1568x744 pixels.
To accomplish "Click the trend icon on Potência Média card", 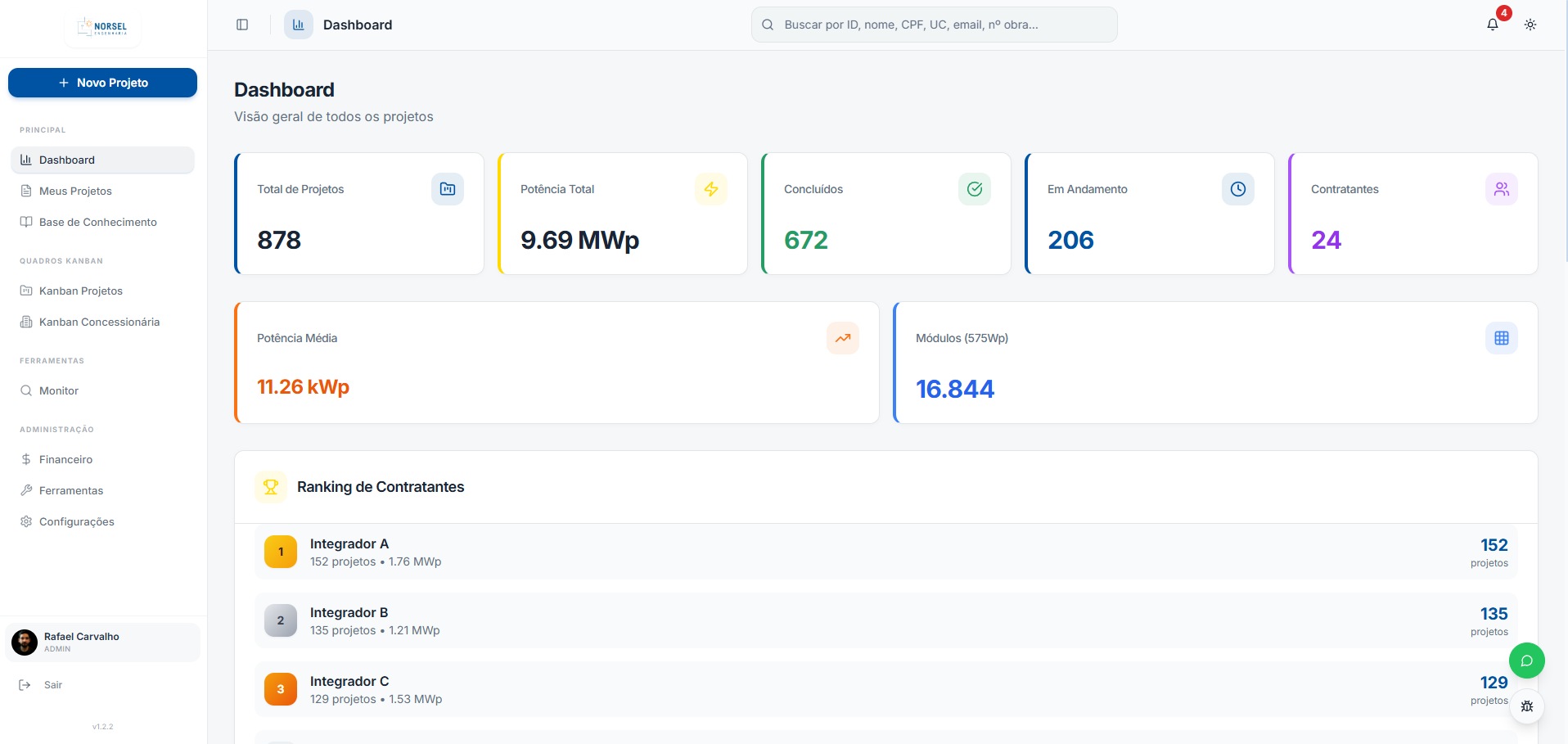I will click(842, 337).
